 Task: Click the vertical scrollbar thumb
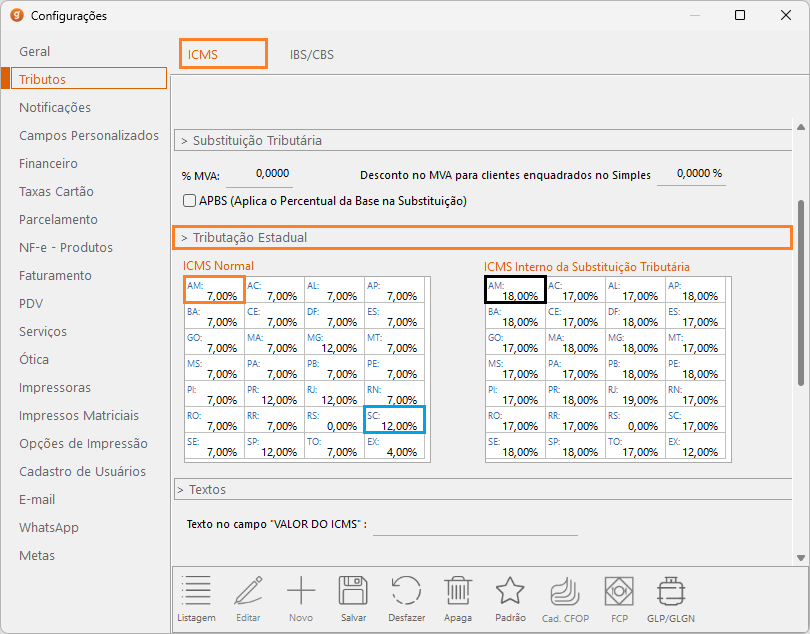click(x=799, y=290)
